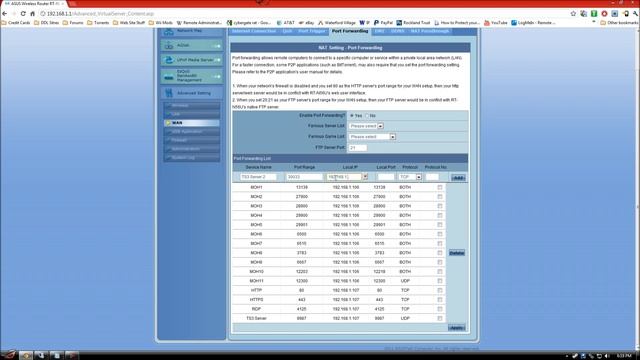Screen dimensions: 640x360
Task: Open EzQoS Bandwidth Management sidebar item
Action: [192, 76]
